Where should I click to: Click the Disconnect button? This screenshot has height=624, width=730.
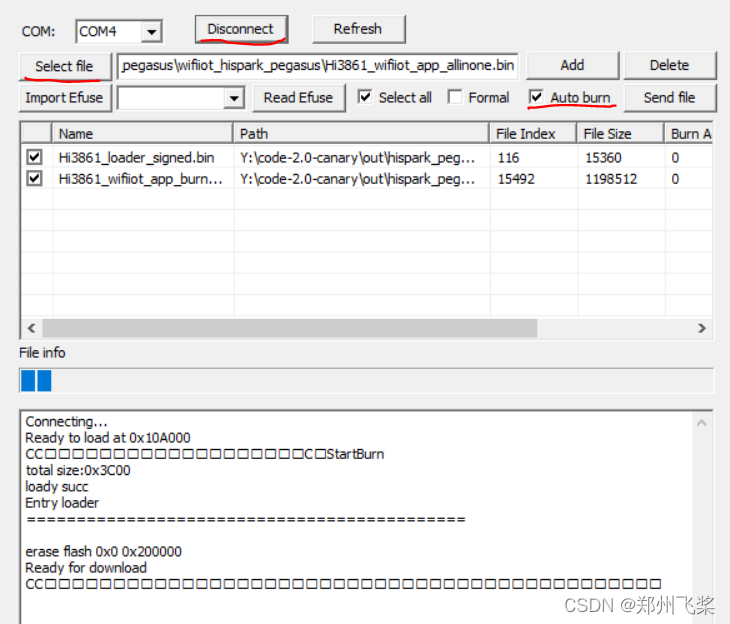tap(241, 29)
